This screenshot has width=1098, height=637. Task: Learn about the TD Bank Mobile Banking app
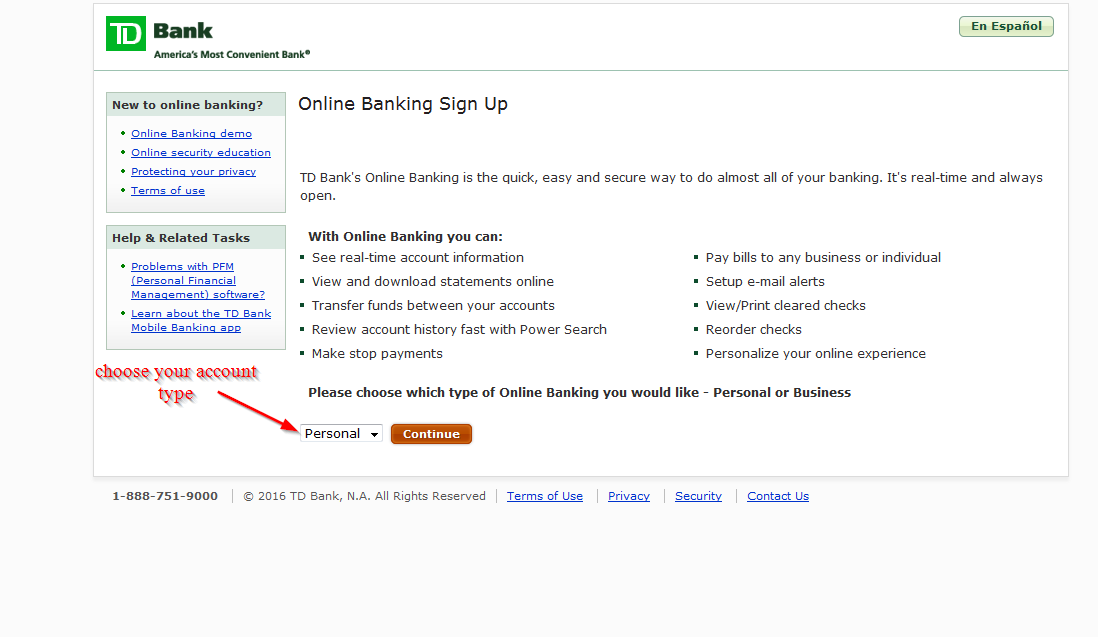click(201, 321)
